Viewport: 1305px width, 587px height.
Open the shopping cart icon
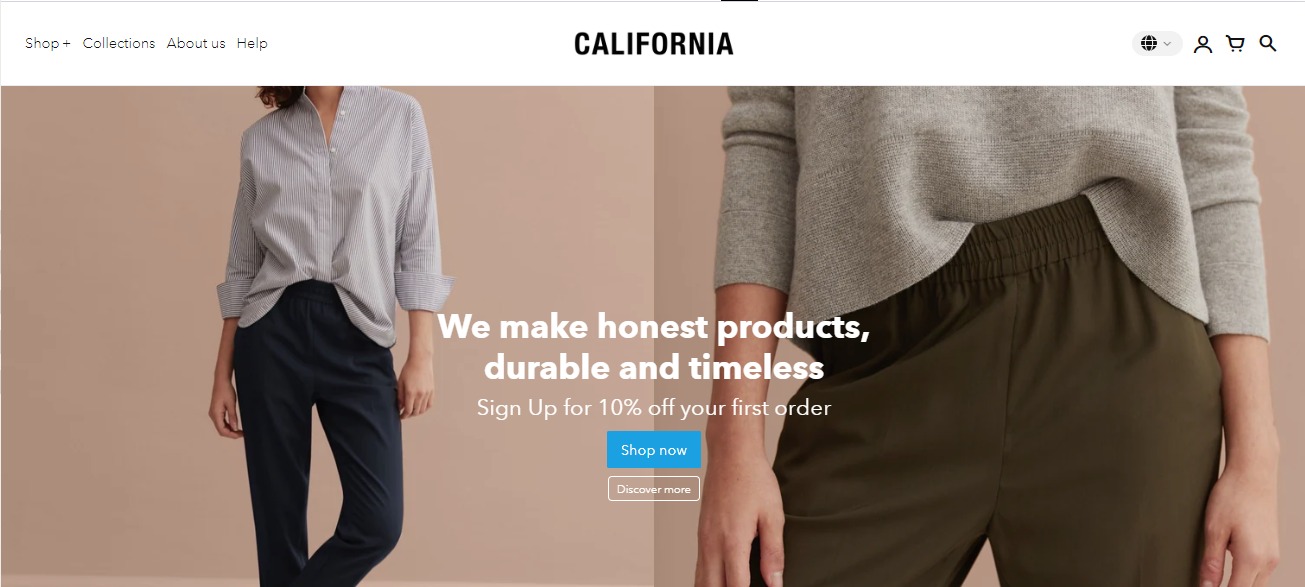click(1236, 43)
